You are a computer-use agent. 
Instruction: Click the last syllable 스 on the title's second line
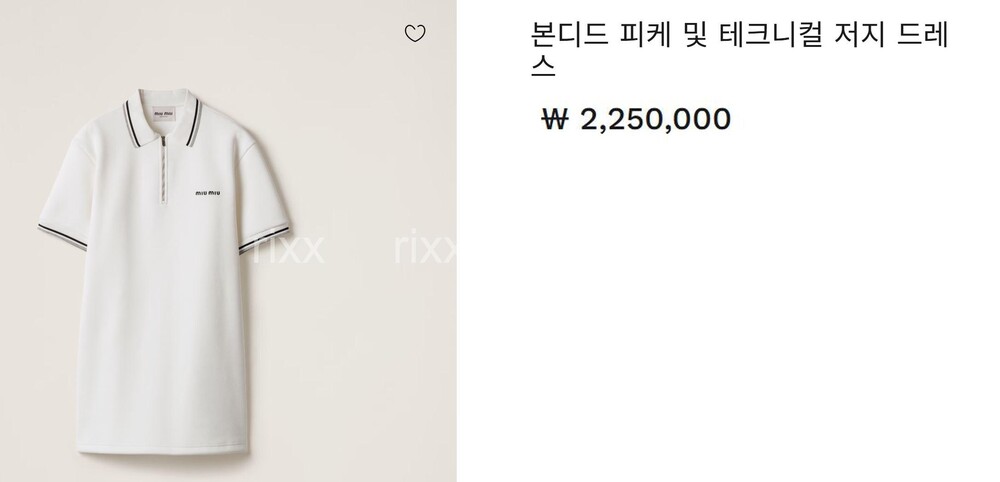(543, 66)
